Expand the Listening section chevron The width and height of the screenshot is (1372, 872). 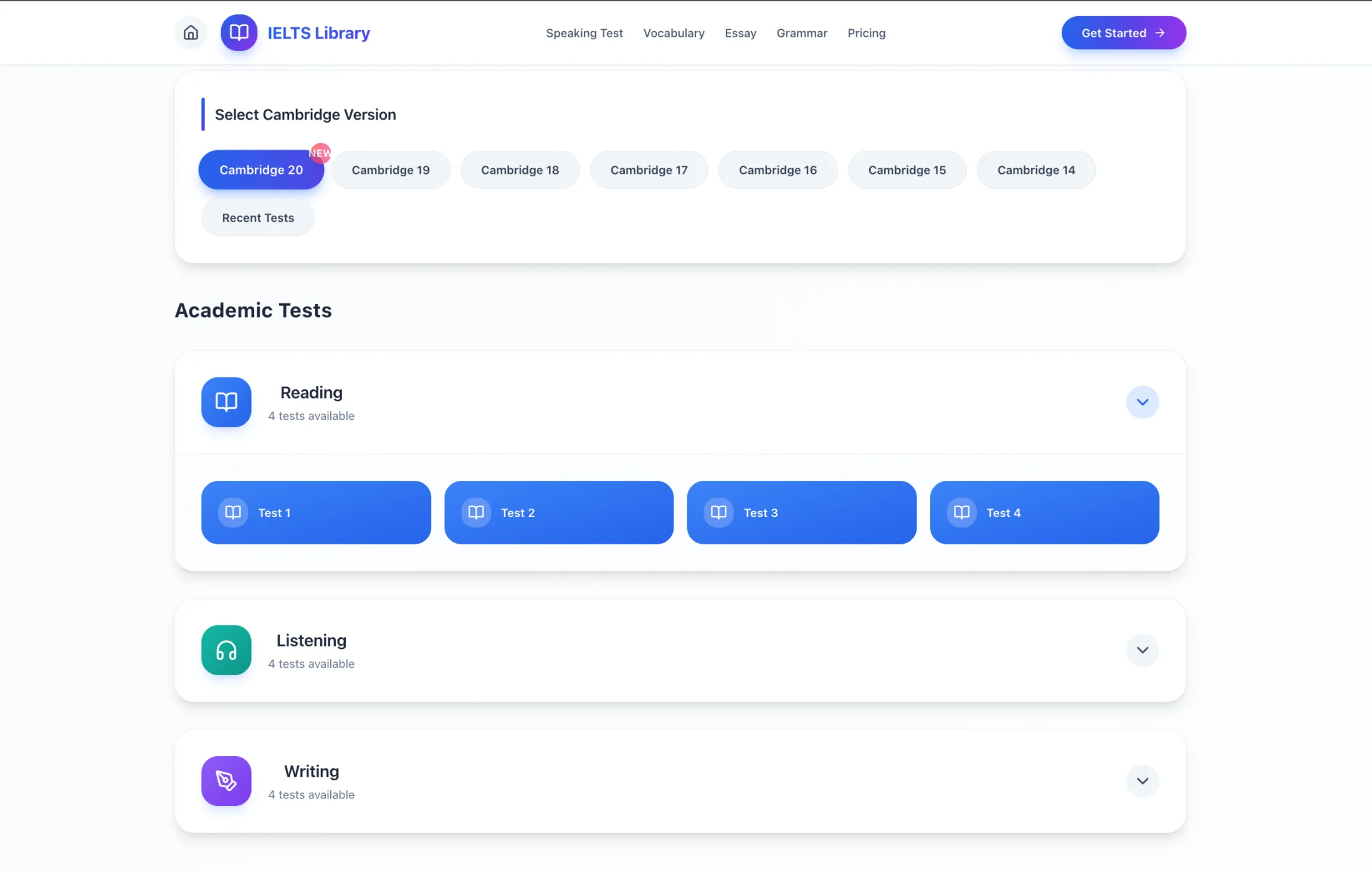tap(1142, 650)
